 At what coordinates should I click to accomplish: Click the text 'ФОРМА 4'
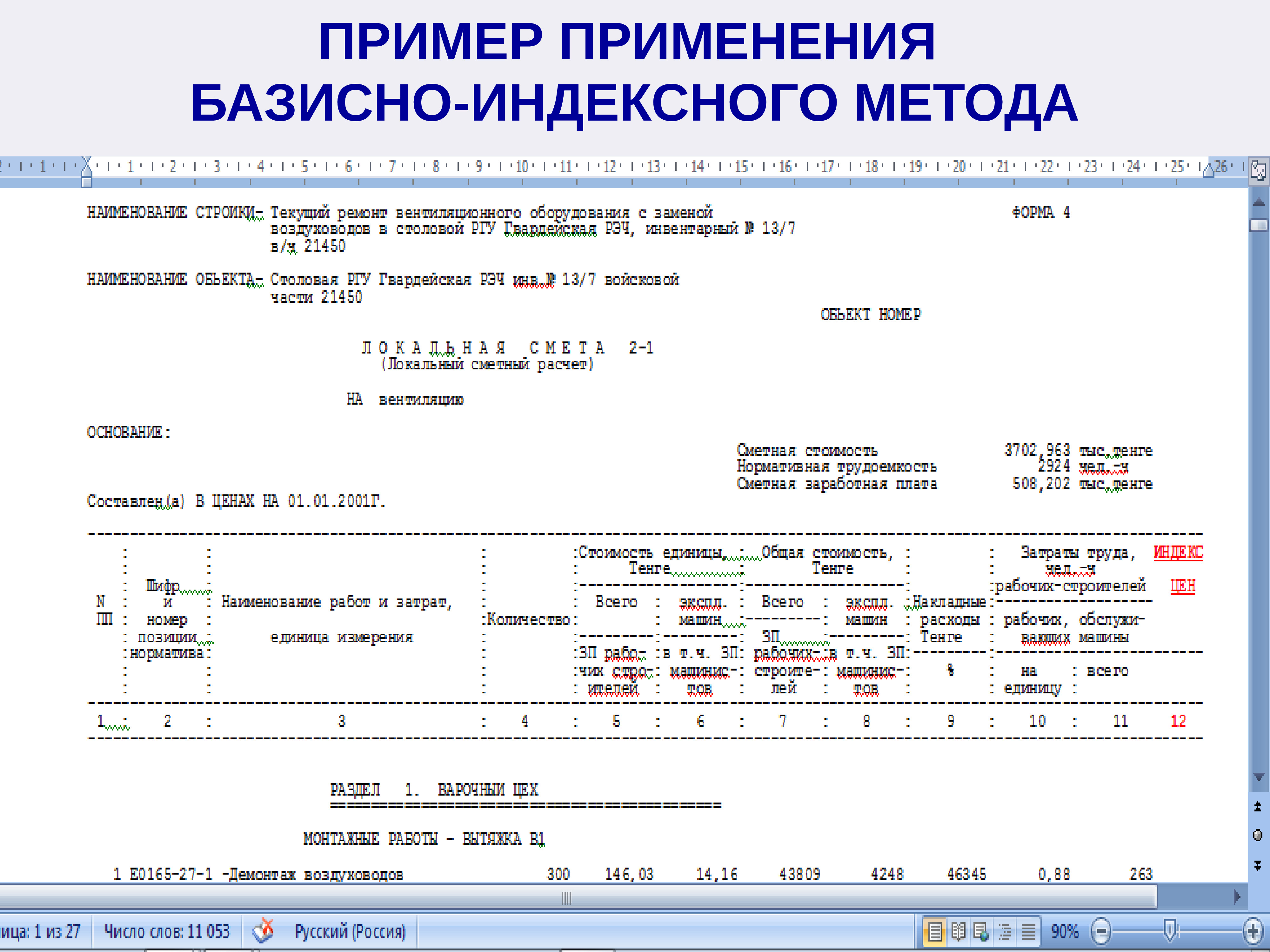[x=1041, y=213]
